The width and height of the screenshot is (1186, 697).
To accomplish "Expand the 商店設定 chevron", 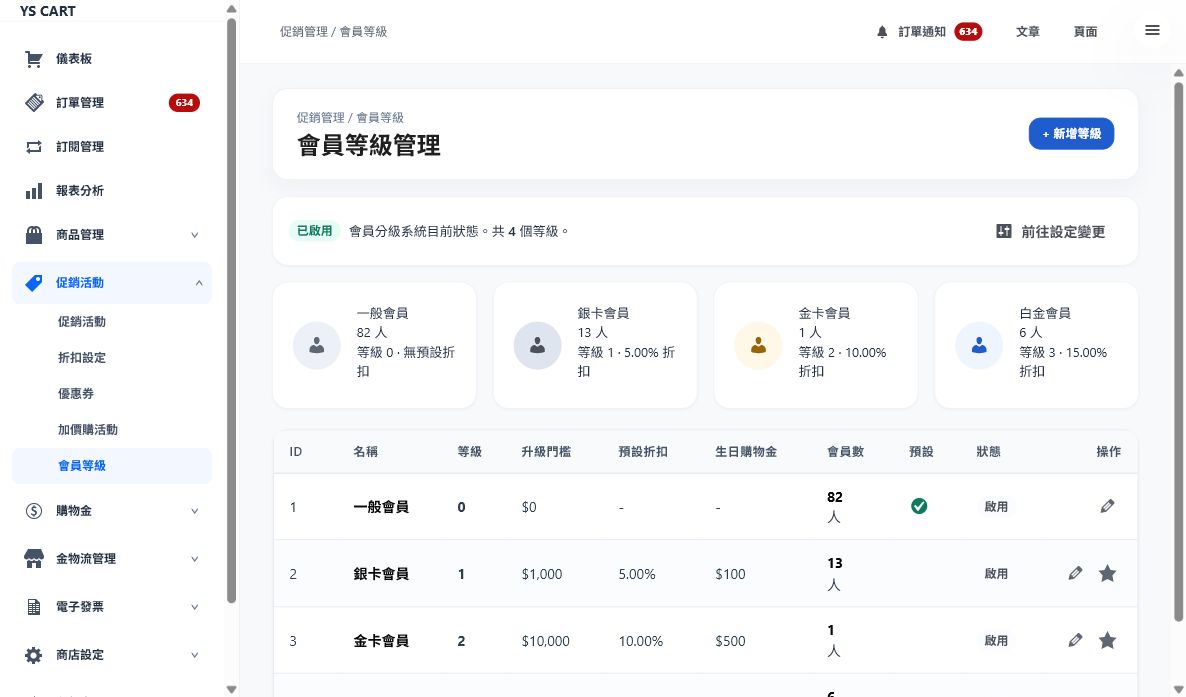I will pyautogui.click(x=194, y=655).
